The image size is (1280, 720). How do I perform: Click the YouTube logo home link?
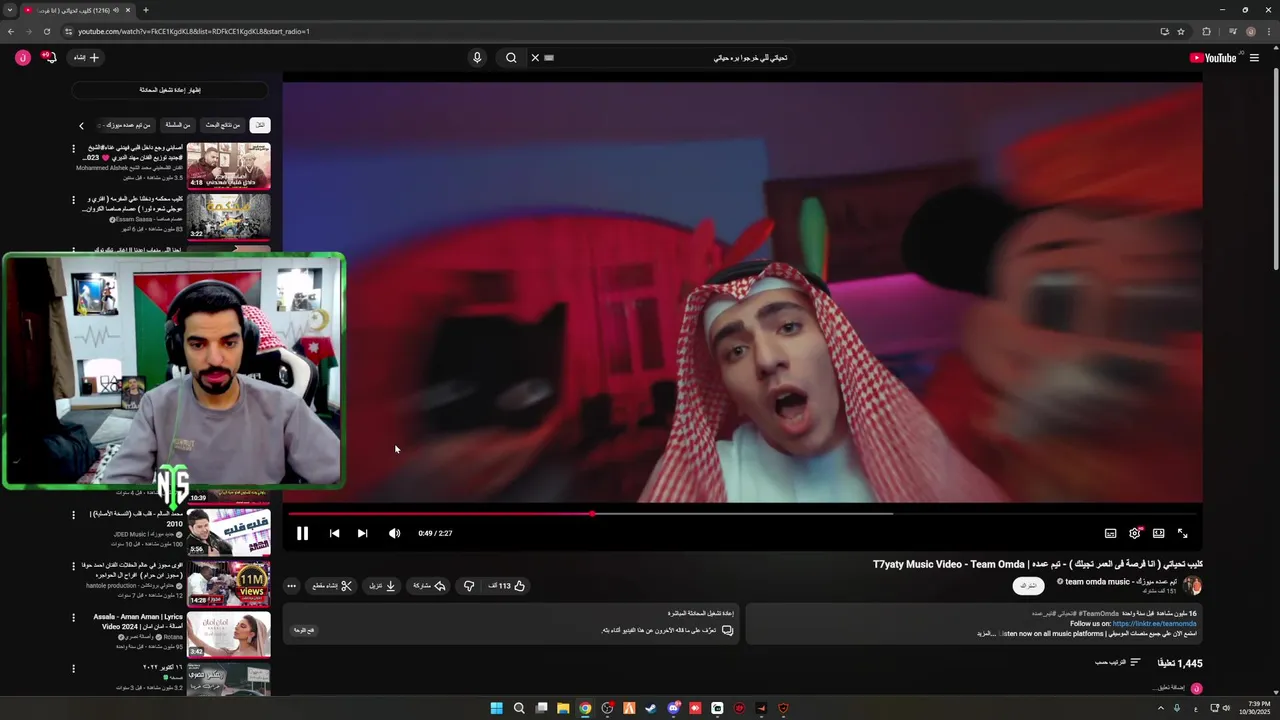pos(1213,58)
